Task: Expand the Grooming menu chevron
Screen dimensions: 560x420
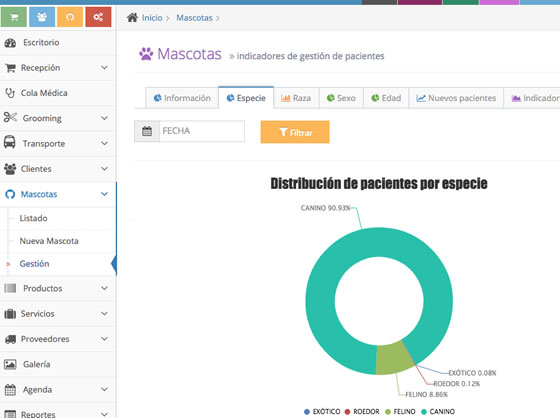Action: (104, 118)
